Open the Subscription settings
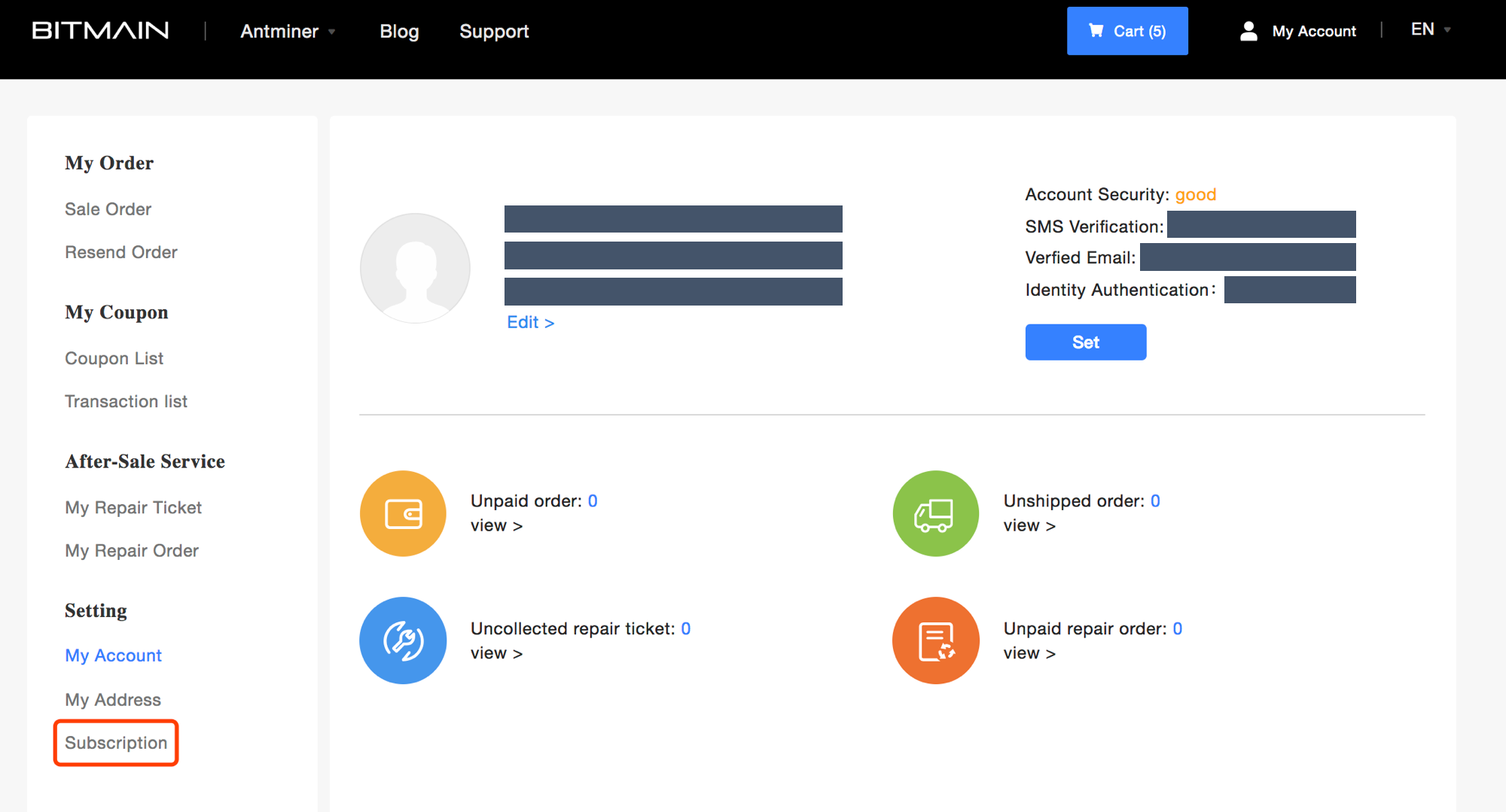This screenshot has height=812, width=1506. click(115, 743)
